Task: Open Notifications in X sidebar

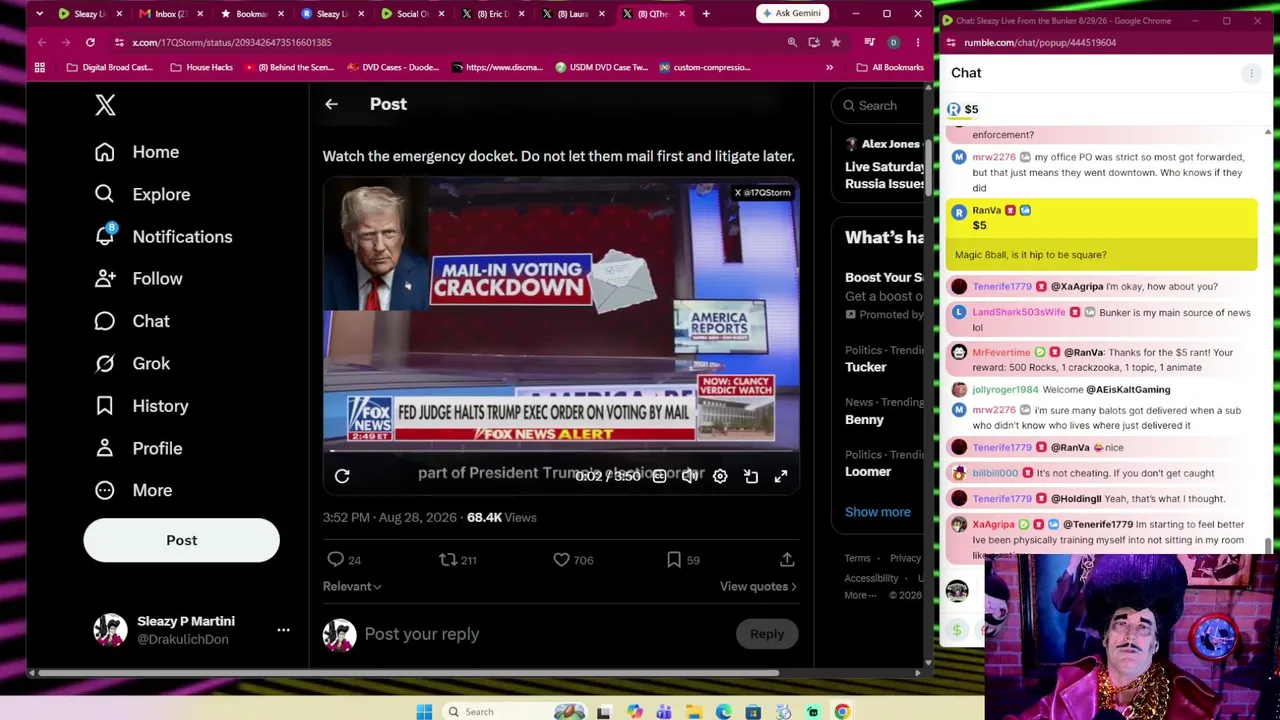Action: [163, 237]
